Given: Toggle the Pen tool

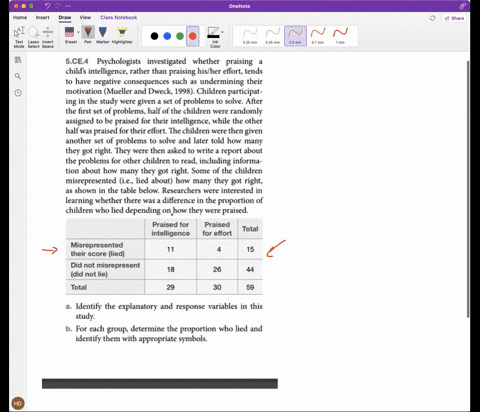Looking at the screenshot, I should [88, 35].
